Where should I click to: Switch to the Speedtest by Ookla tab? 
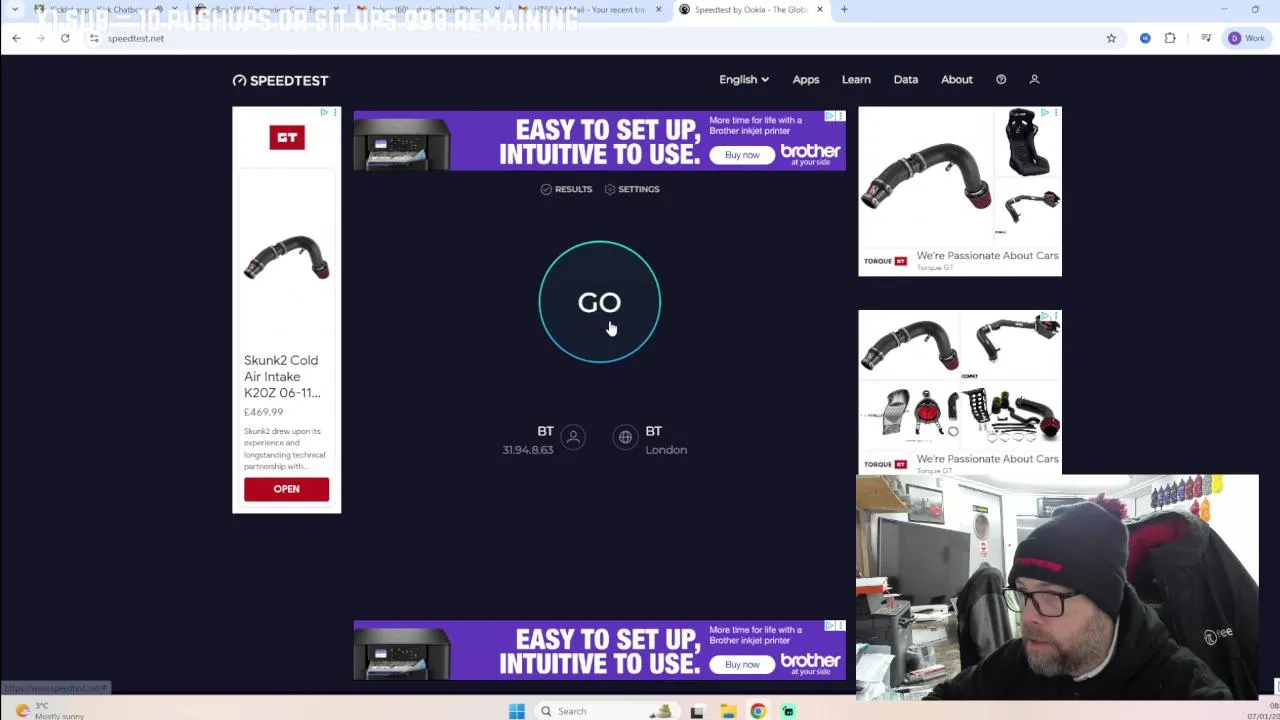click(751, 10)
